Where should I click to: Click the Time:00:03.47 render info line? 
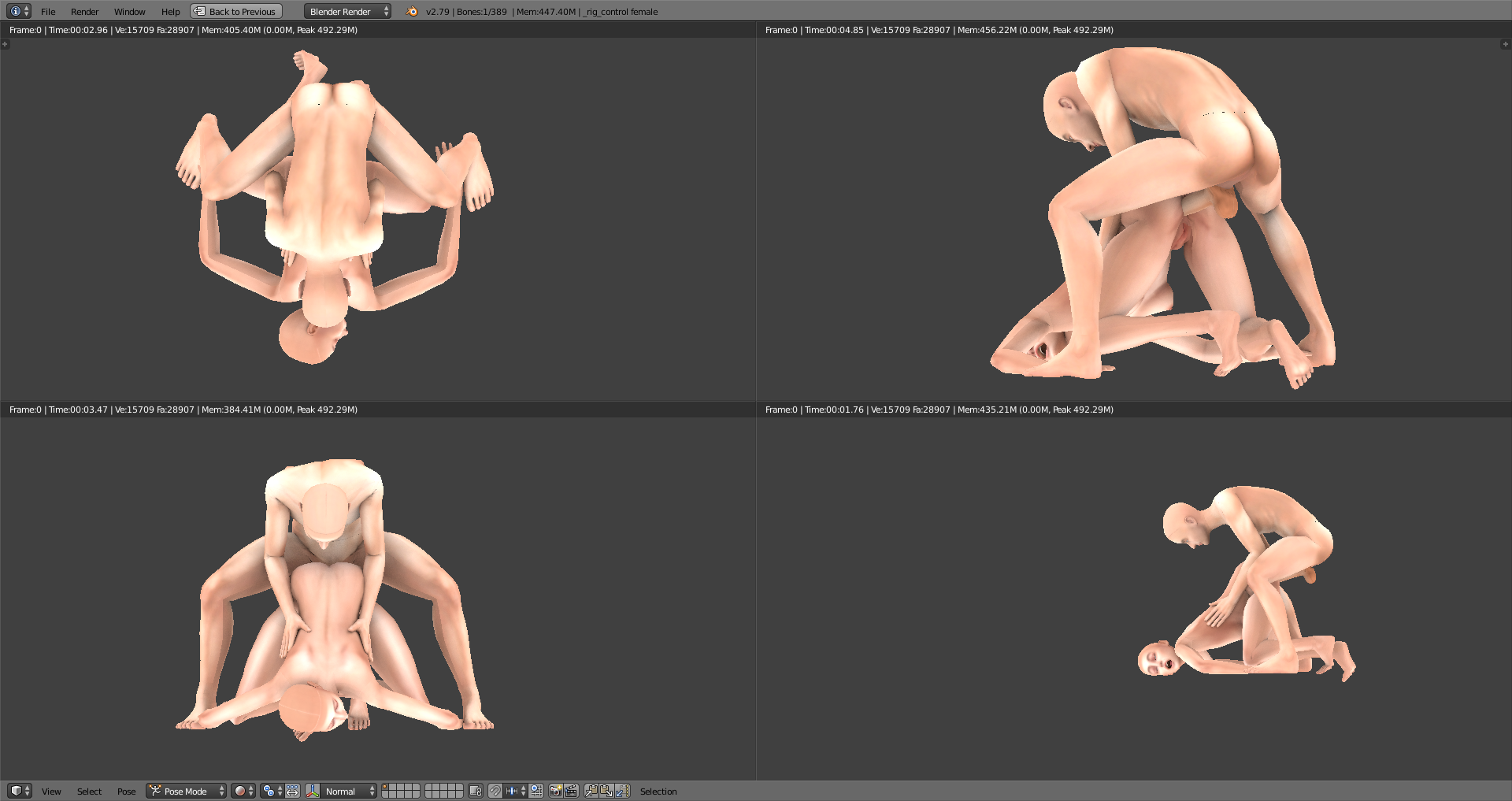(183, 410)
